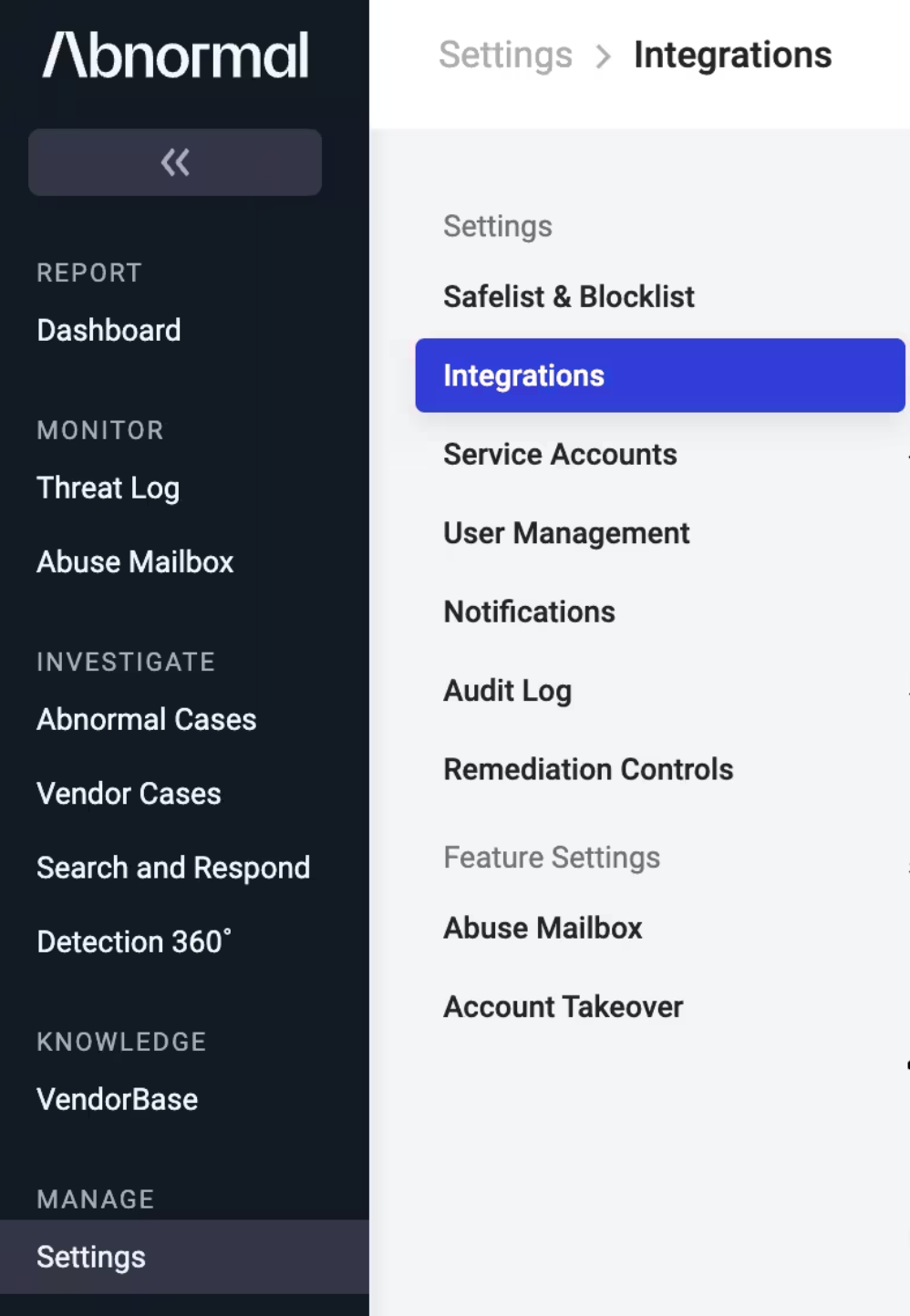Select Settings in the Manage section
The height and width of the screenshot is (1316, 910).
(91, 1257)
